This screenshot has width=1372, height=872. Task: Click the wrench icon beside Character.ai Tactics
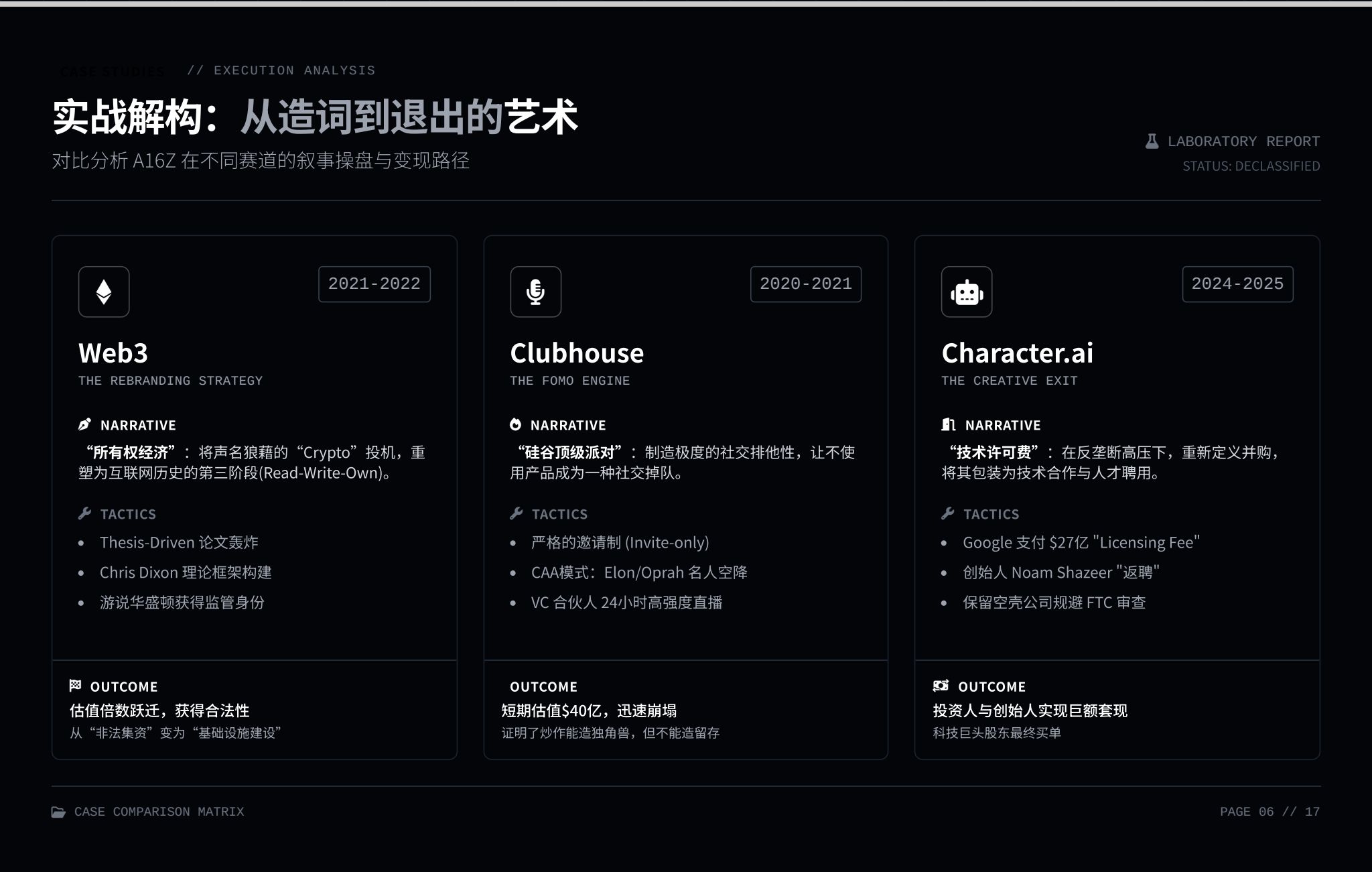click(x=947, y=513)
